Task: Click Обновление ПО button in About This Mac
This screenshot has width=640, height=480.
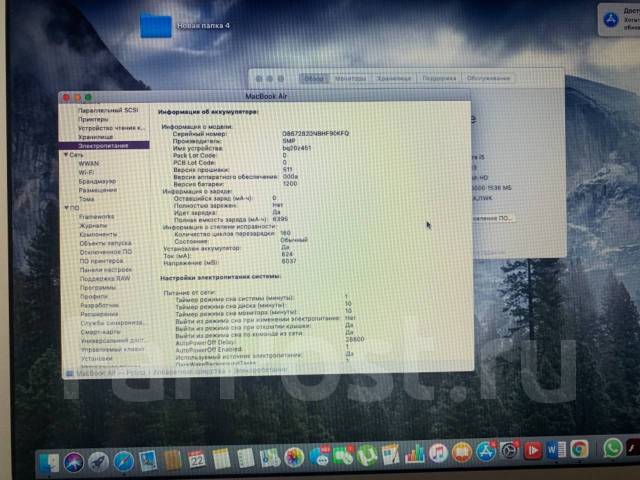Action: 492,218
